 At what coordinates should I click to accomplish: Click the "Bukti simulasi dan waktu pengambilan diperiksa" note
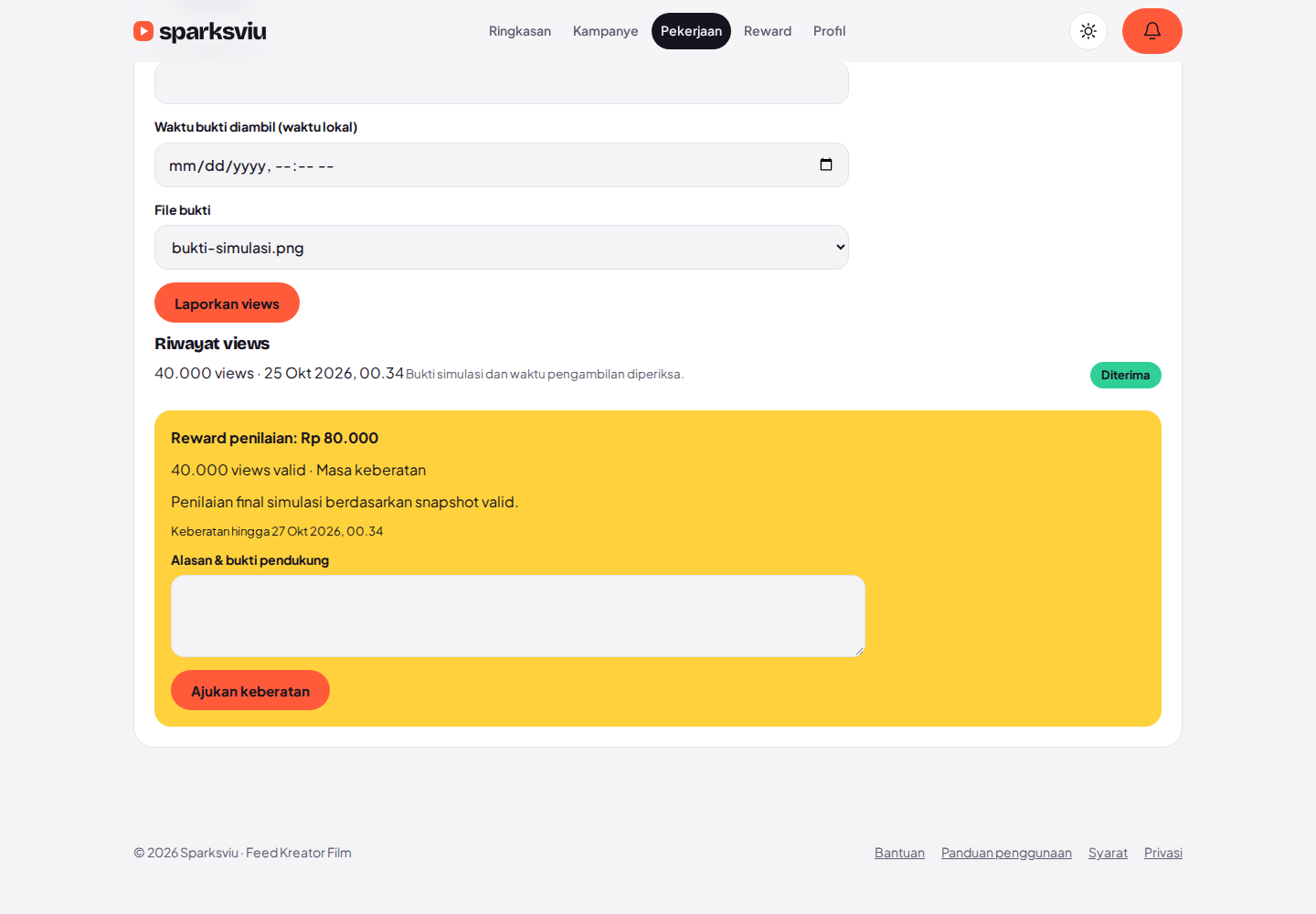click(545, 374)
